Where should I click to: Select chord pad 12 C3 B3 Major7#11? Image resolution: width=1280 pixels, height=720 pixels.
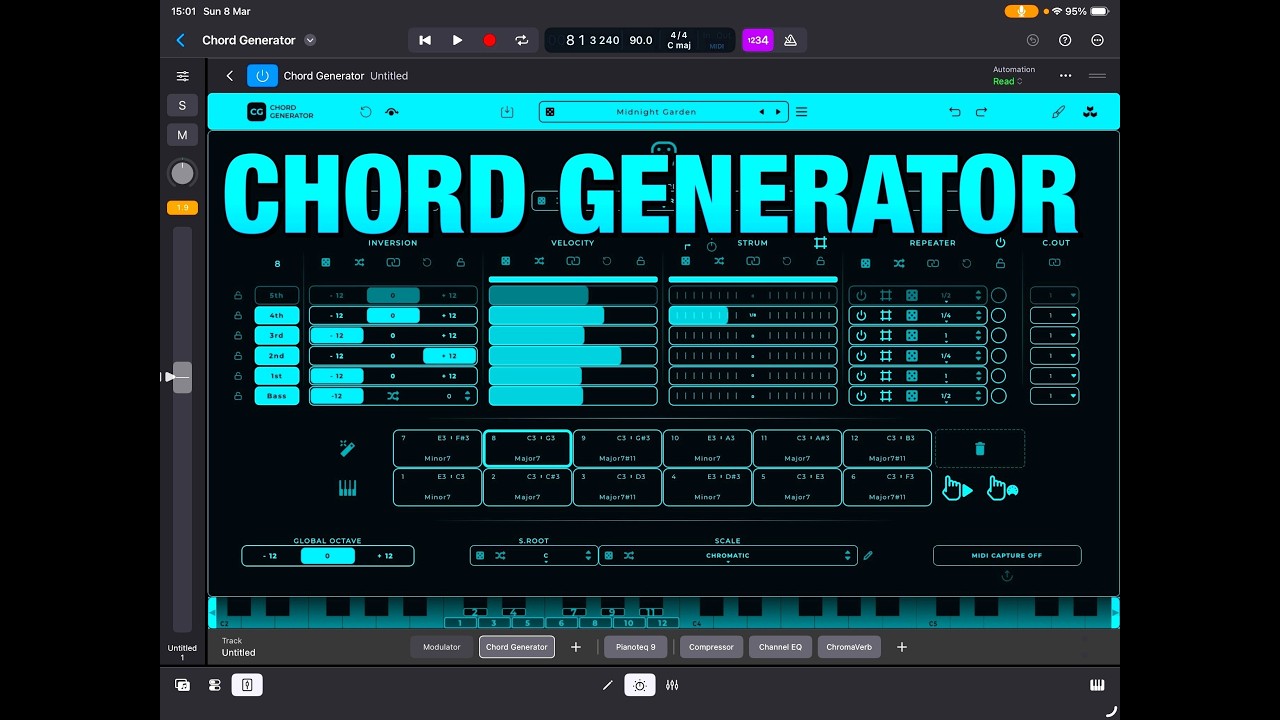(887, 448)
